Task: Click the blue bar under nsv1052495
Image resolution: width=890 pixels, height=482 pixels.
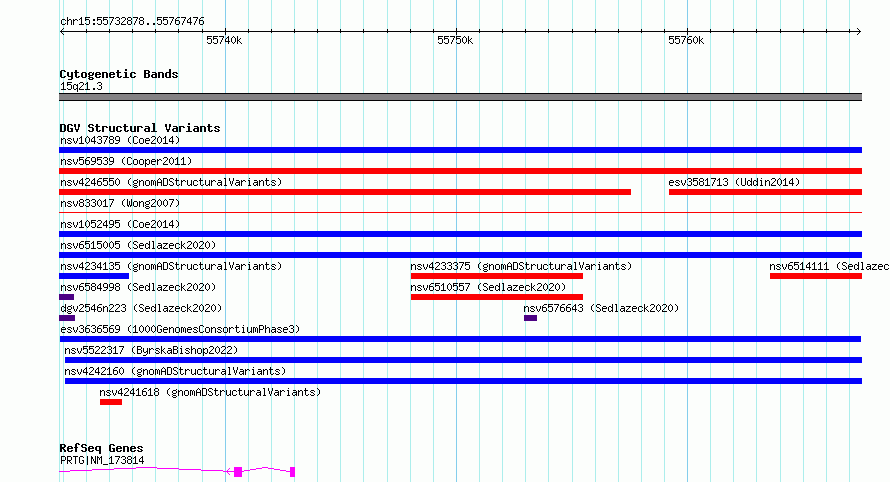Action: (460, 234)
